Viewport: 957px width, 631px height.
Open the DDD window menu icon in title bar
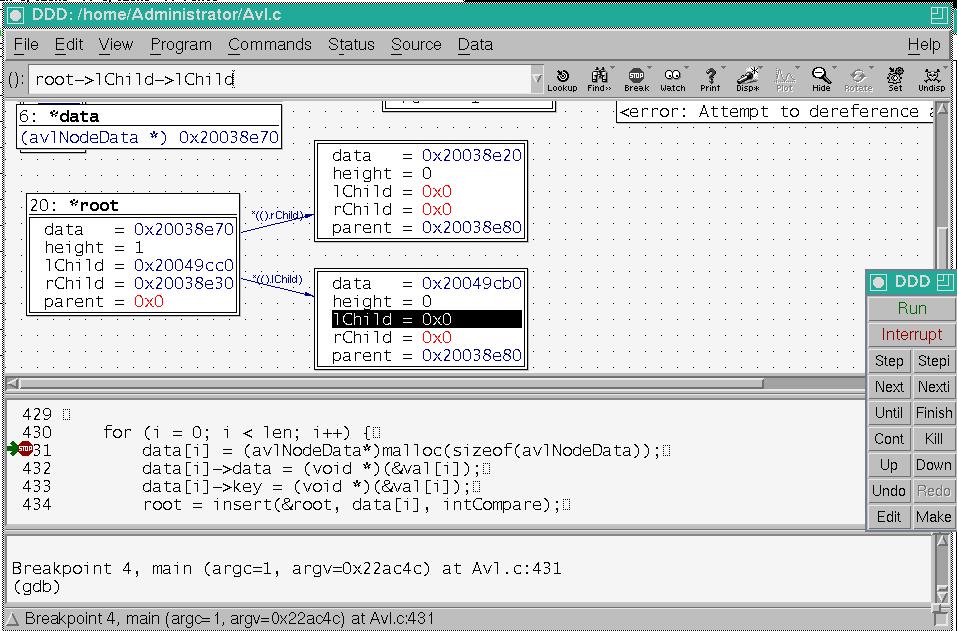pos(15,15)
